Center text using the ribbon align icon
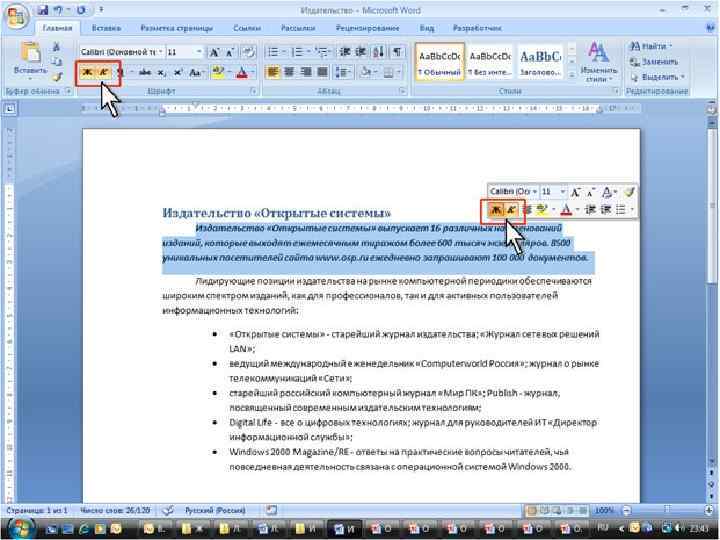 289,72
